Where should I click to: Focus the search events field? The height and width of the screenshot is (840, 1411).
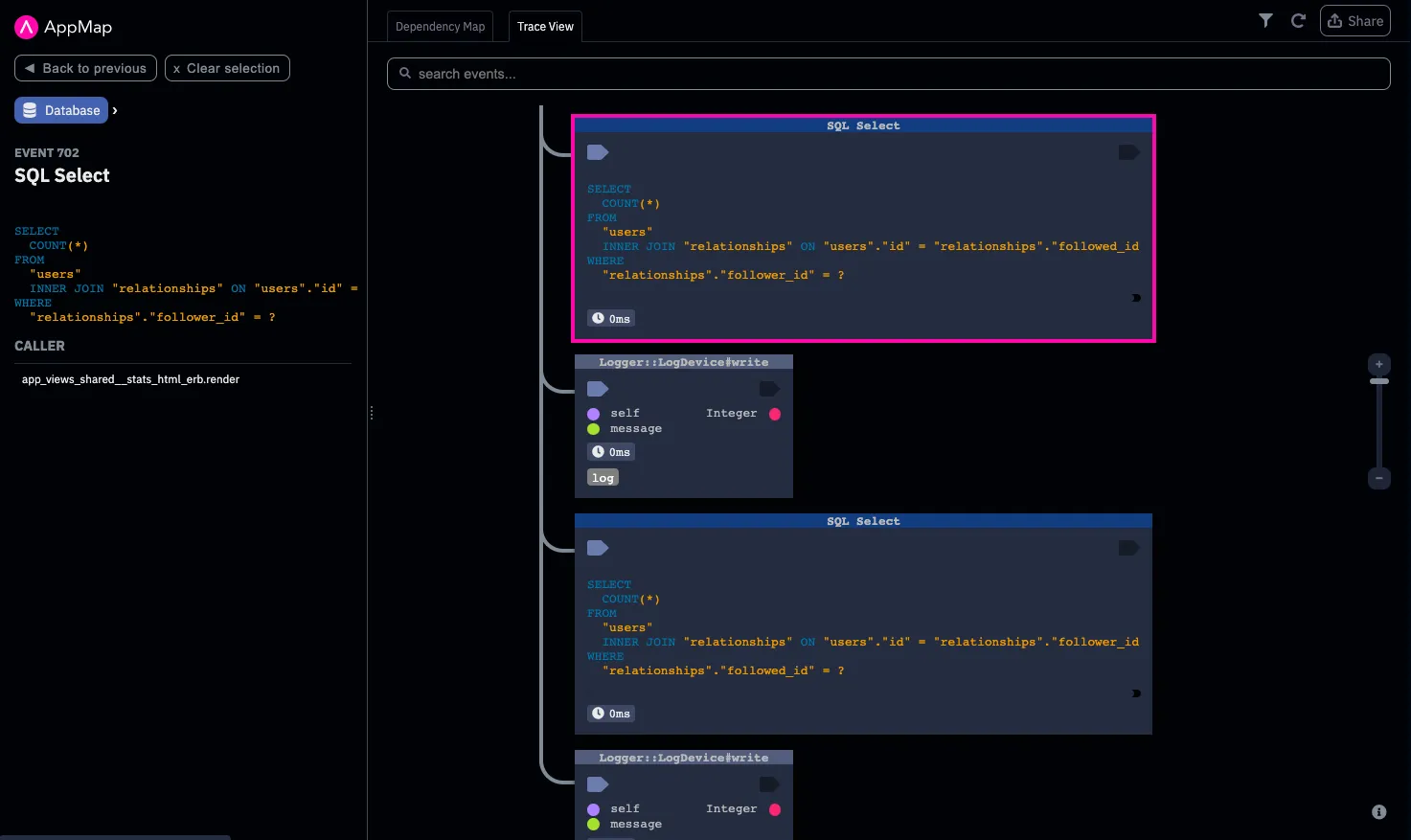tap(888, 74)
